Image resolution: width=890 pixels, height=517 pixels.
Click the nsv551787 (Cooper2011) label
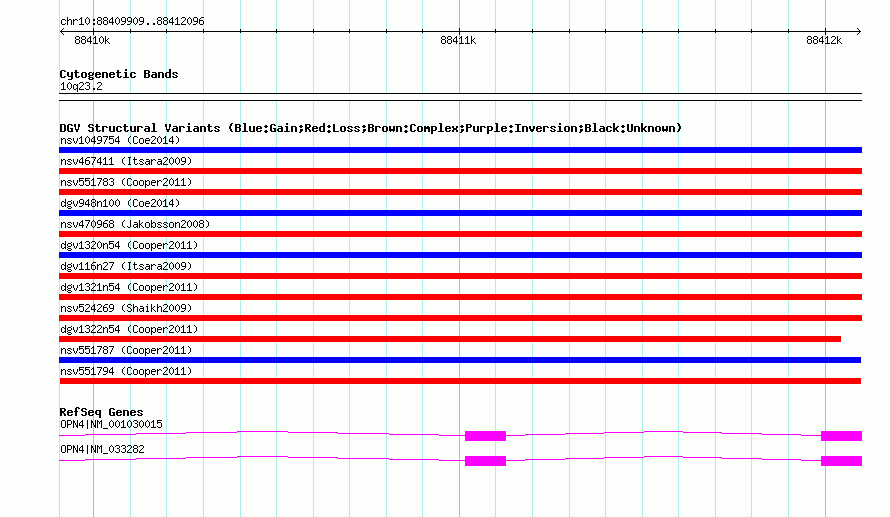pos(126,350)
